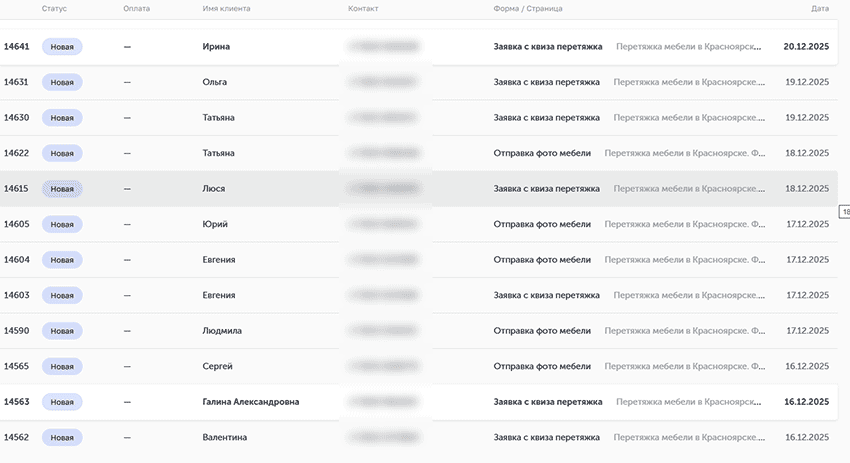850x463 pixels.
Task: Click the date 20.12.2025 in Ирина's row
Action: tap(806, 46)
